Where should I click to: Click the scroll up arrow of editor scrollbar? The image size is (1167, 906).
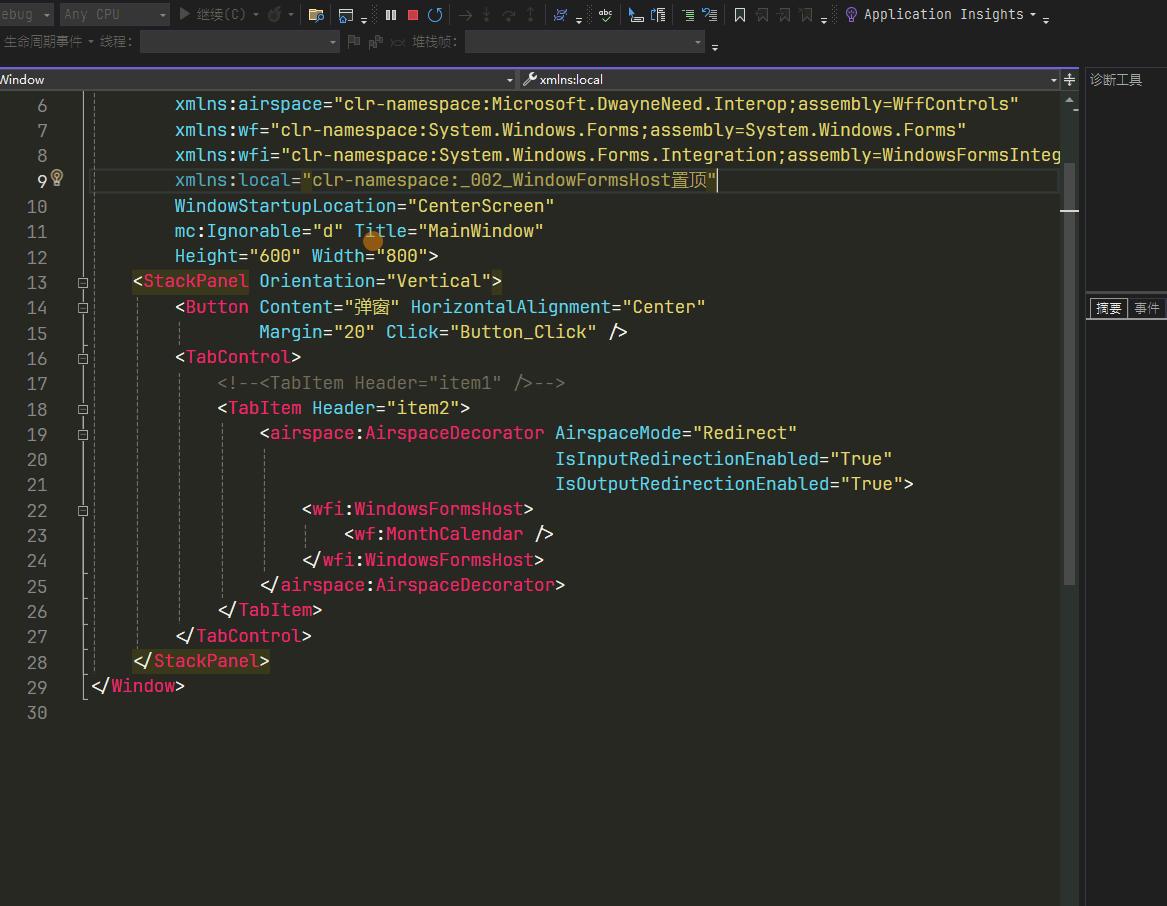point(1070,100)
